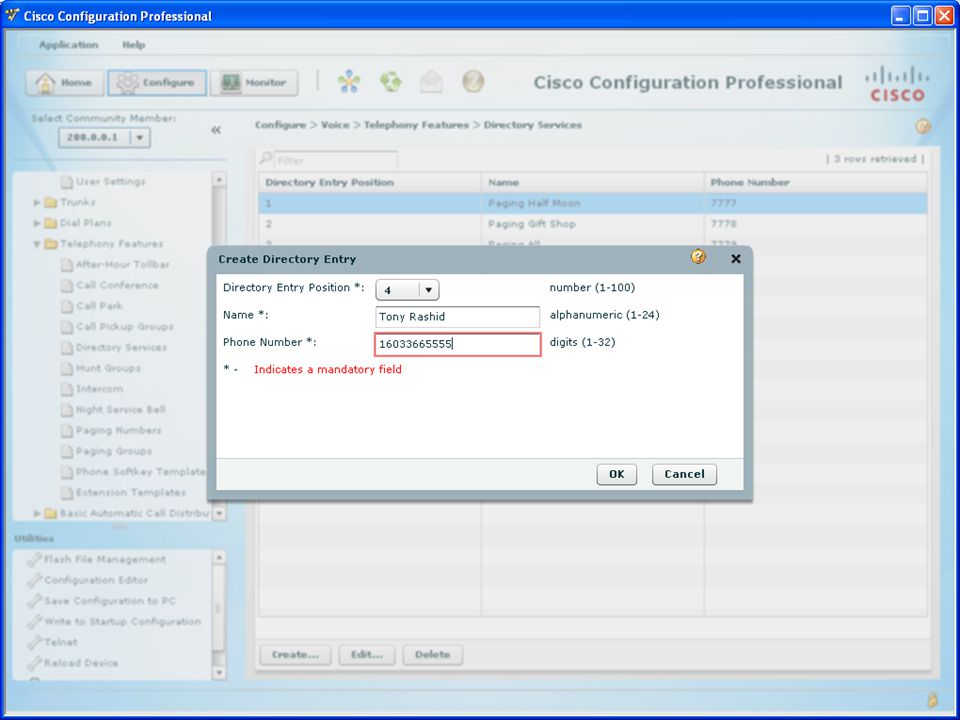Expand the Trunks folder
960x720 pixels.
[37, 203]
